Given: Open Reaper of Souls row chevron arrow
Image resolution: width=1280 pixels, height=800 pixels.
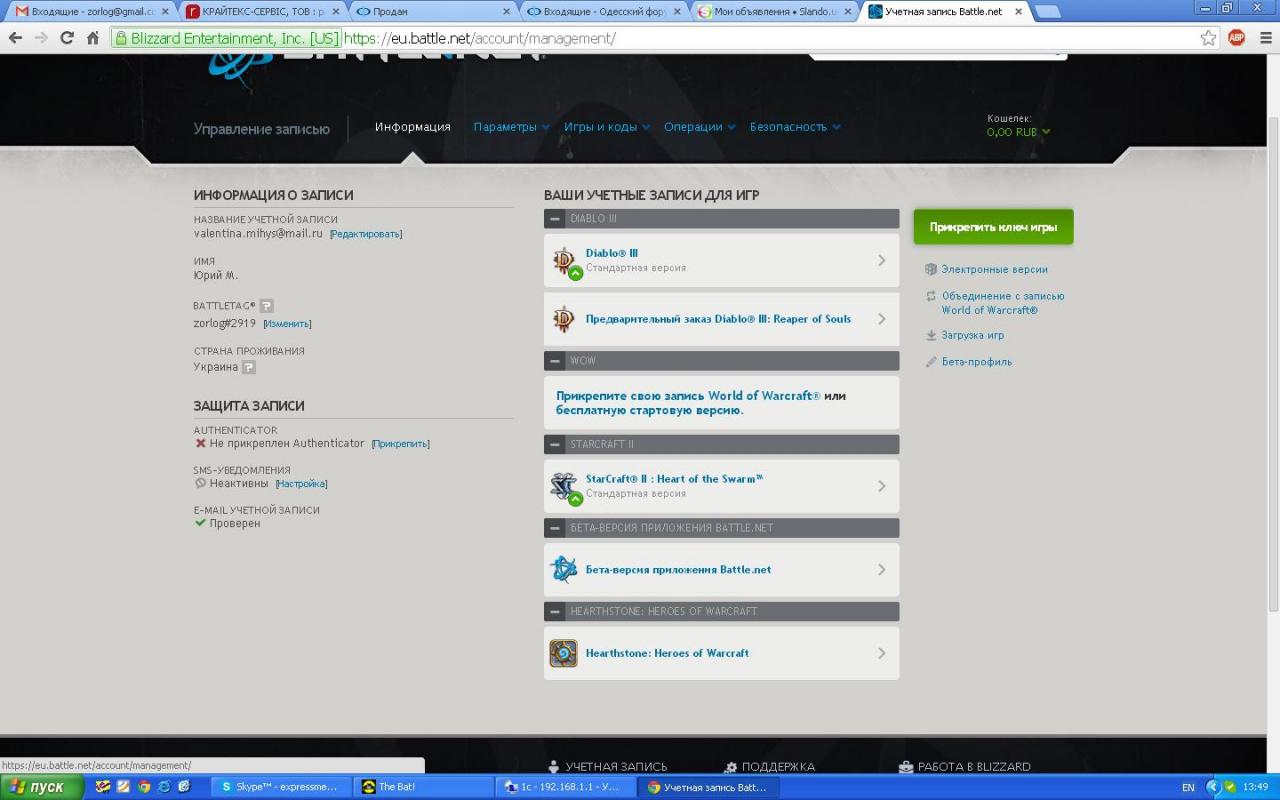Looking at the screenshot, I should [881, 319].
